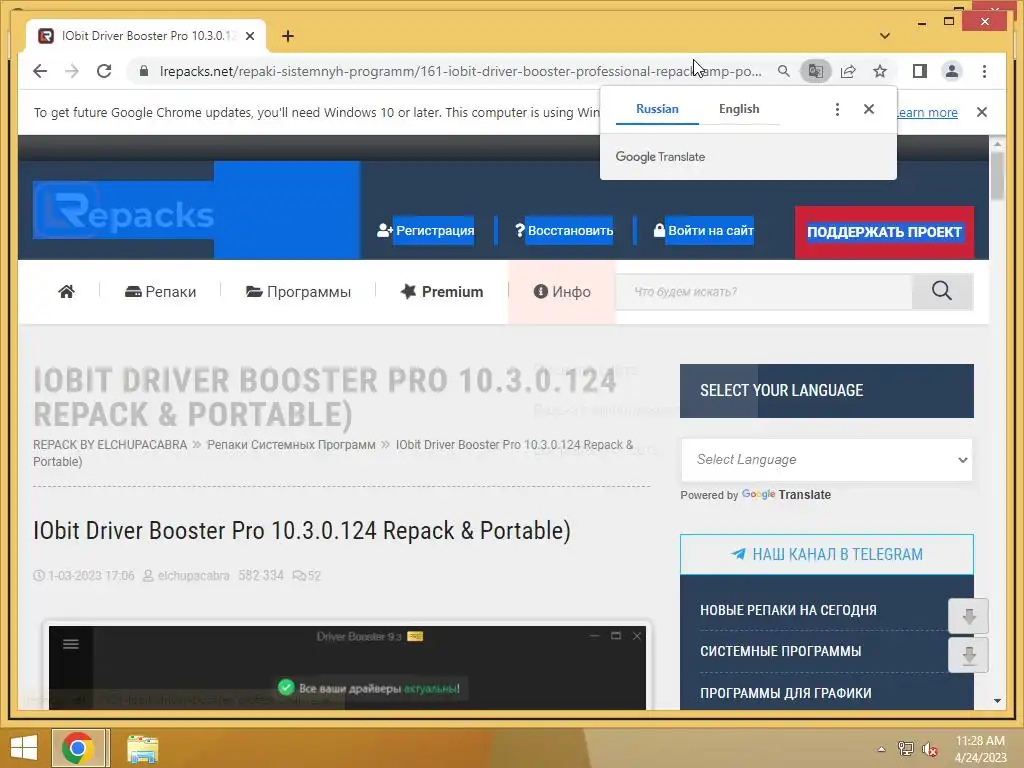Focus the 'Что будем искать?' search field
1024x768 pixels.
(x=764, y=291)
